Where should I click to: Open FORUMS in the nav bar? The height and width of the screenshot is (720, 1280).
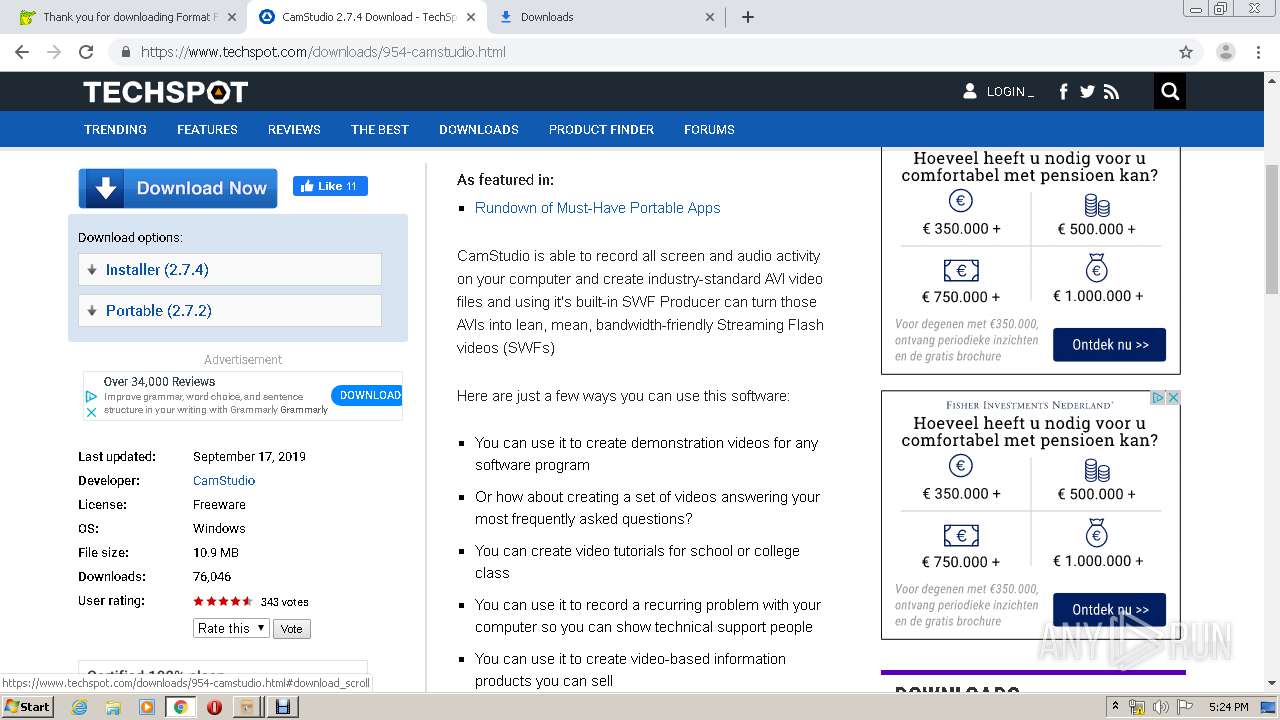709,130
